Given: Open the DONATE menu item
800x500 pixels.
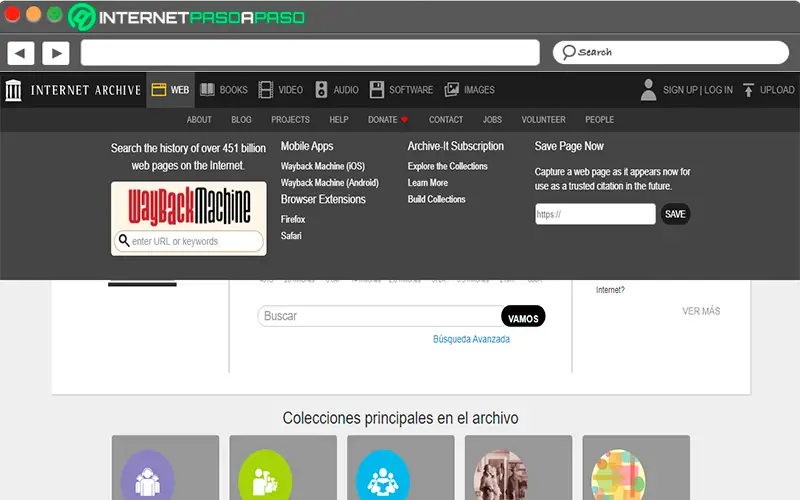Looking at the screenshot, I should click(383, 119).
